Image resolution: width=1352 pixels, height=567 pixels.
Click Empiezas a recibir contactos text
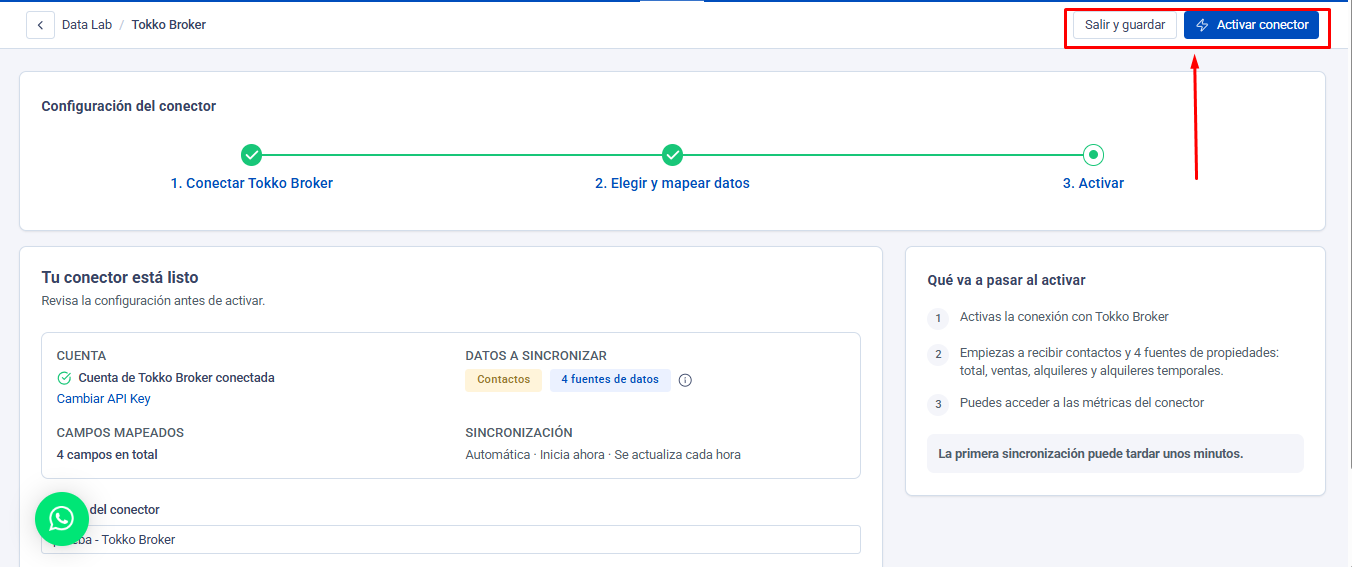1119,362
